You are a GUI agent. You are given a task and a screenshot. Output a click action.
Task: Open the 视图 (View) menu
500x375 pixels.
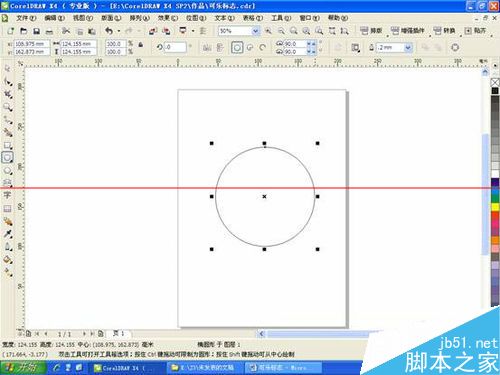pyautogui.click(x=83, y=18)
